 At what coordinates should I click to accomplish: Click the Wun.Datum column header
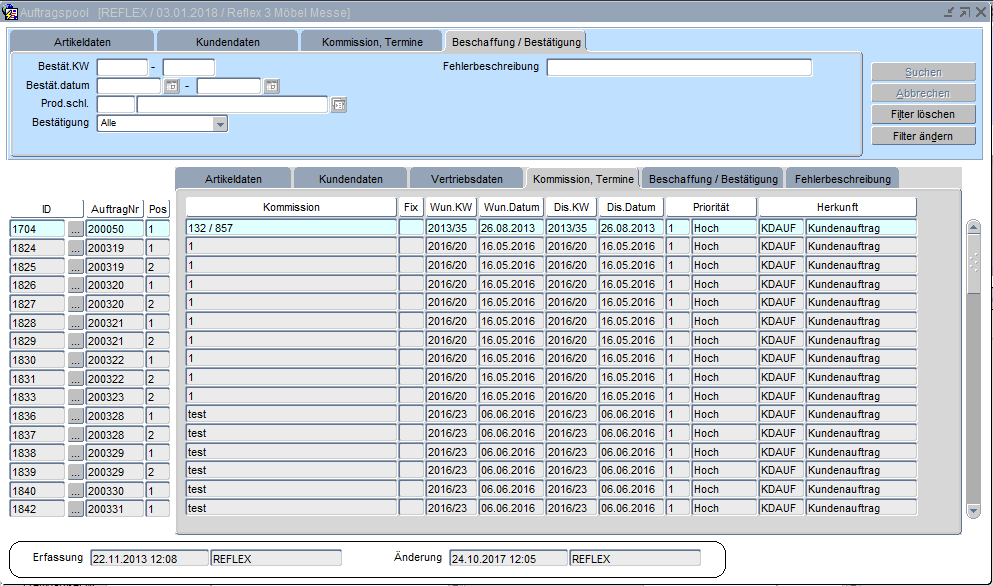tap(511, 207)
